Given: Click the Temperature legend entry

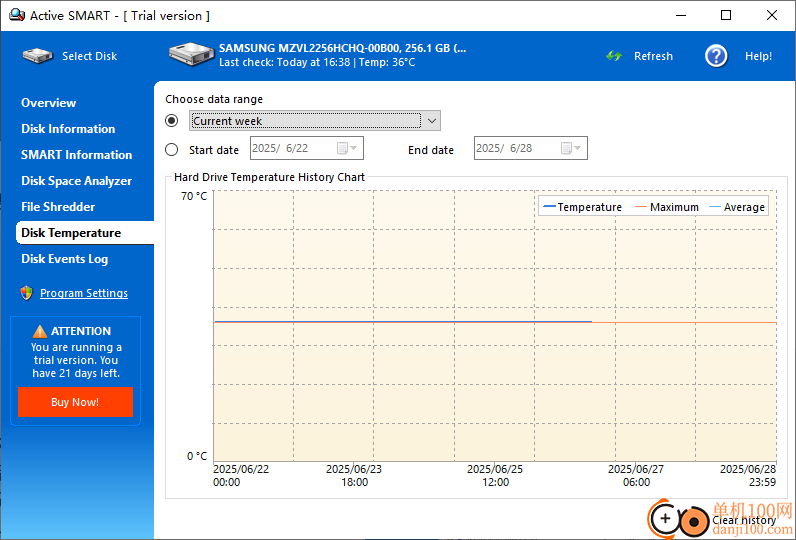Looking at the screenshot, I should pyautogui.click(x=582, y=207).
